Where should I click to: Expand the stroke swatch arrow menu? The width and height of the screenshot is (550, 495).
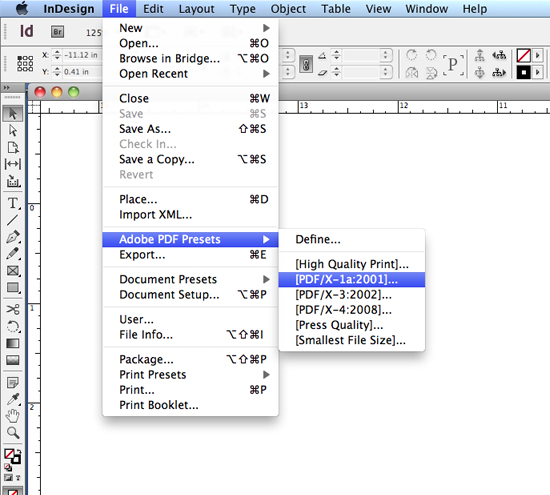(537, 55)
